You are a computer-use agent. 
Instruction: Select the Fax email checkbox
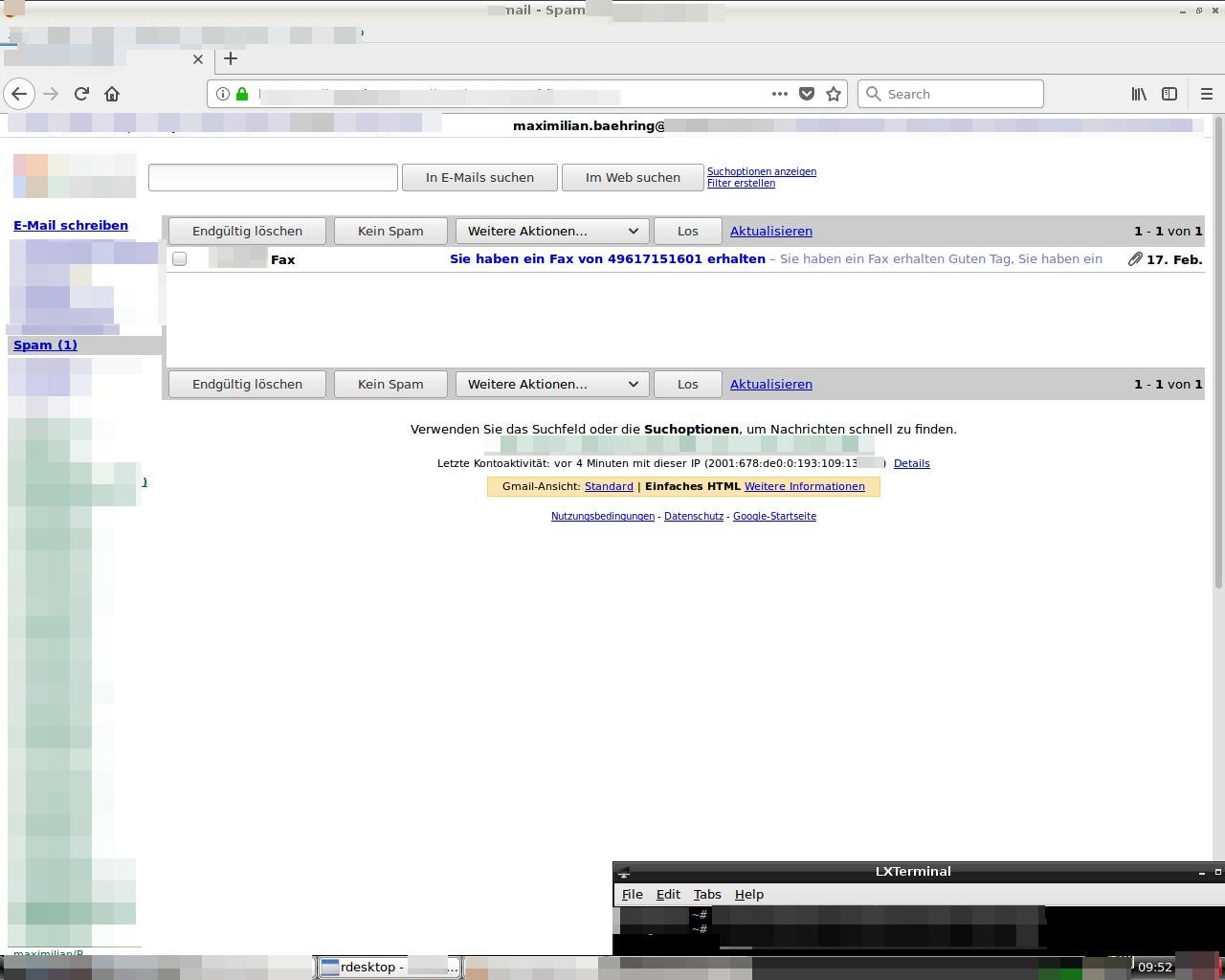click(x=179, y=259)
